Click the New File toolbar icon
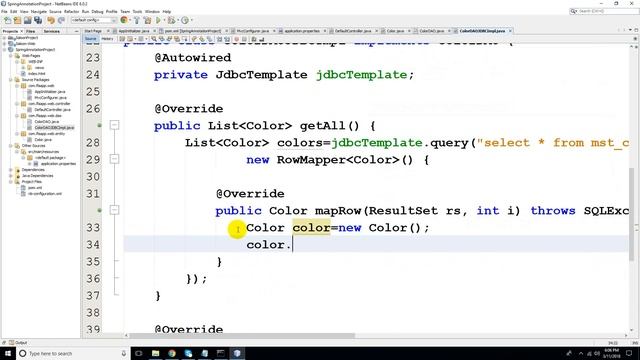This screenshot has height=360, width=640. coord(7,20)
